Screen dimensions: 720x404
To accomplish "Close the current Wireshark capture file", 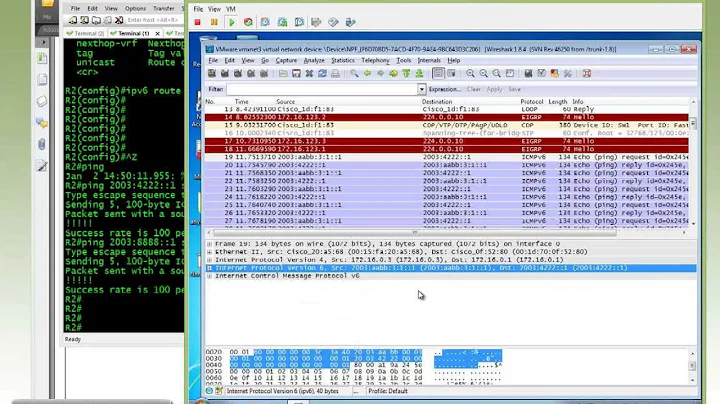I will pyautogui.click(x=309, y=73).
